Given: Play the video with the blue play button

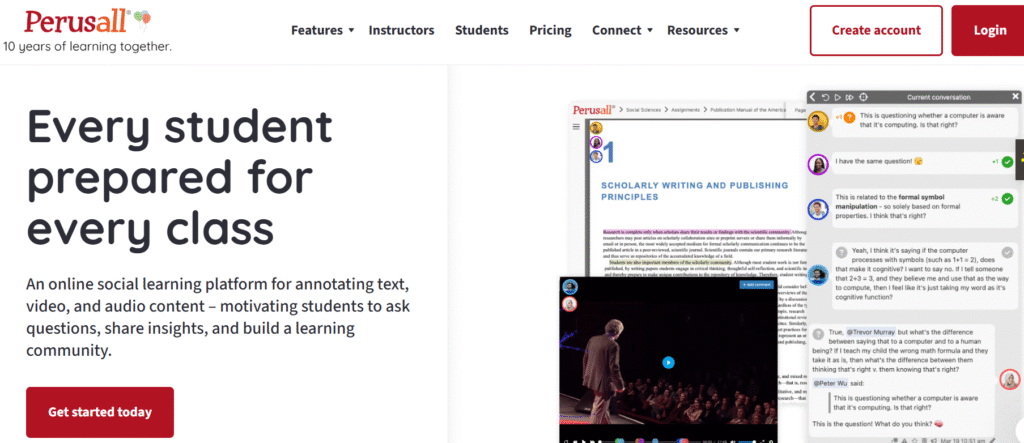Looking at the screenshot, I should pos(669,363).
